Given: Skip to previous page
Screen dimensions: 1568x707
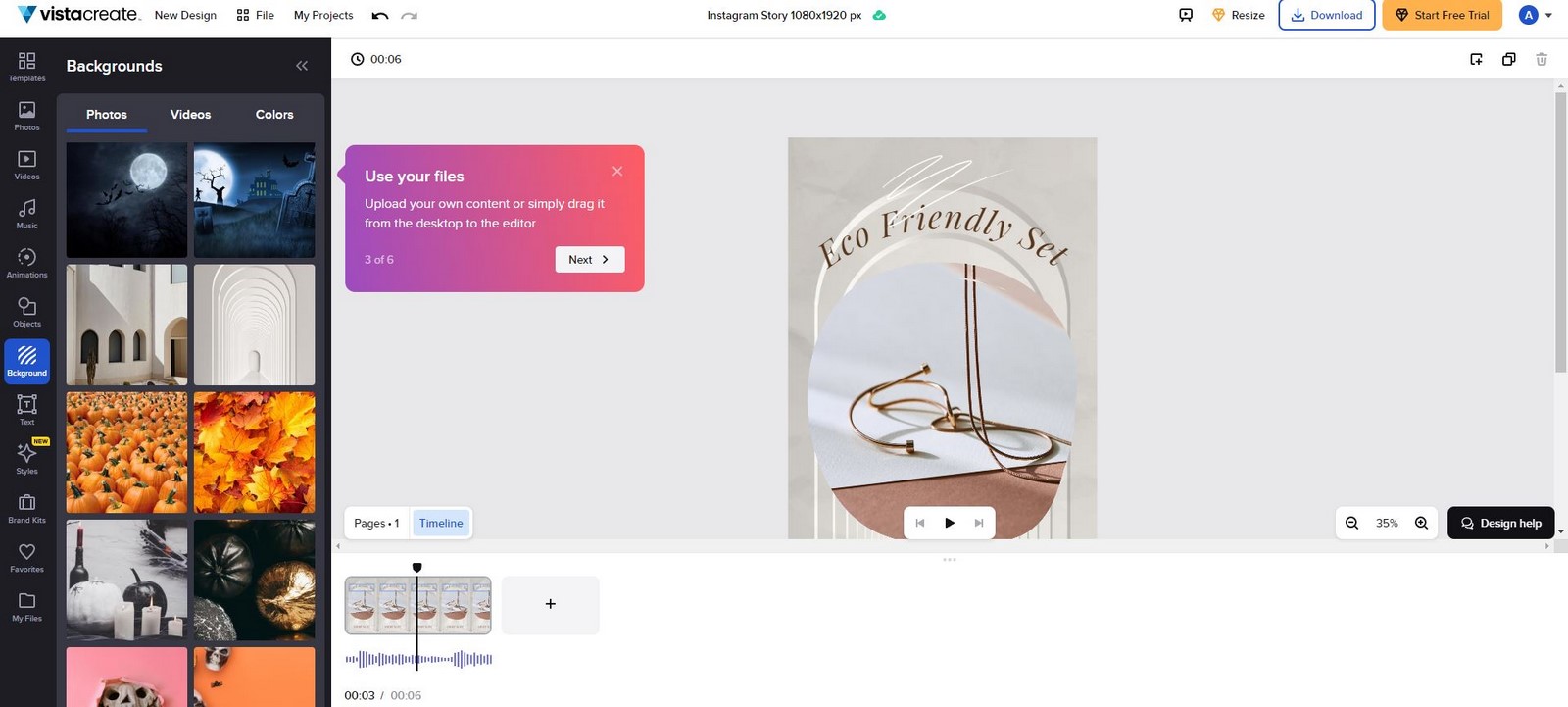Looking at the screenshot, I should (919, 523).
